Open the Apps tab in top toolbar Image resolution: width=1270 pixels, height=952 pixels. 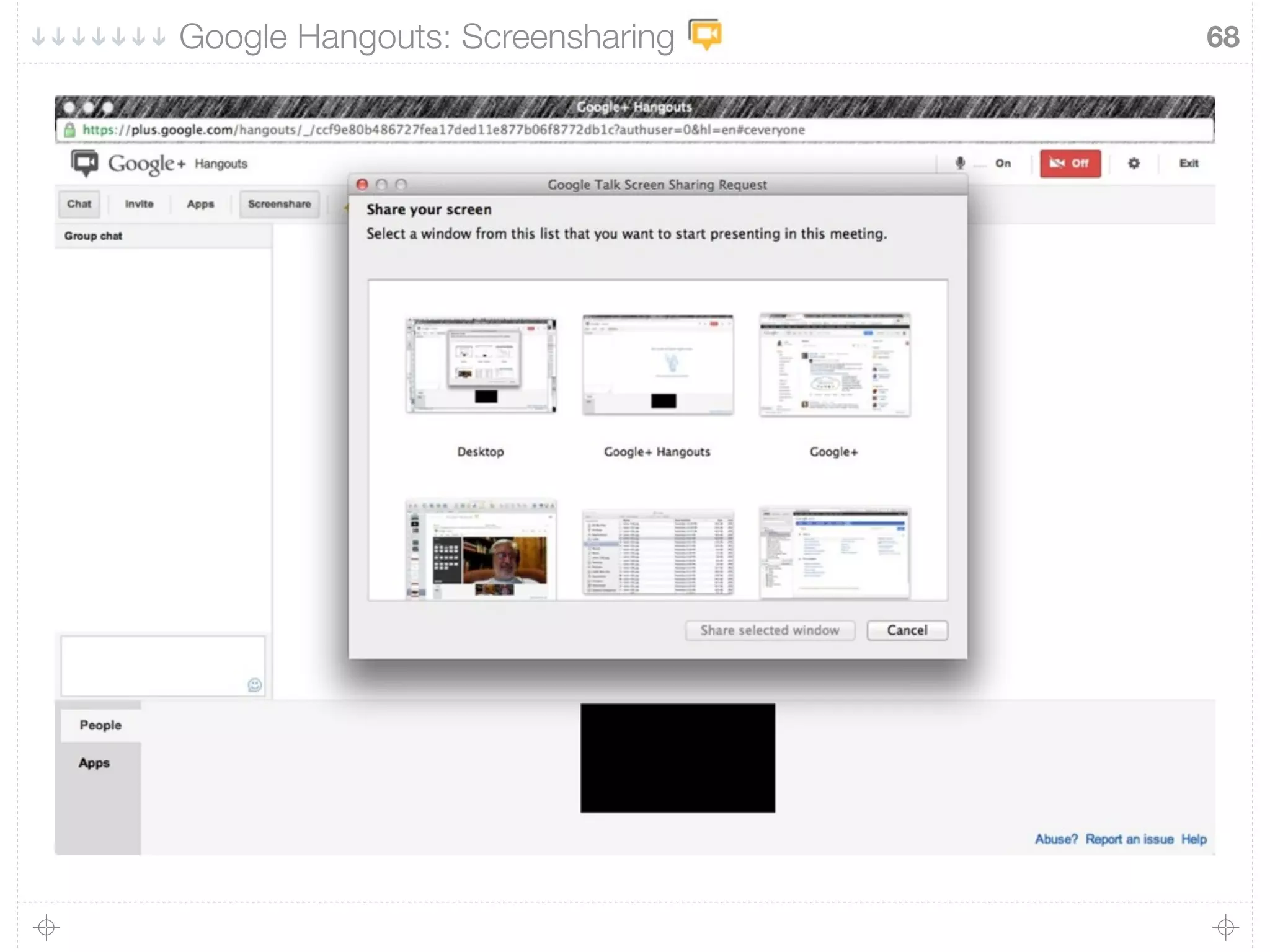(x=200, y=204)
